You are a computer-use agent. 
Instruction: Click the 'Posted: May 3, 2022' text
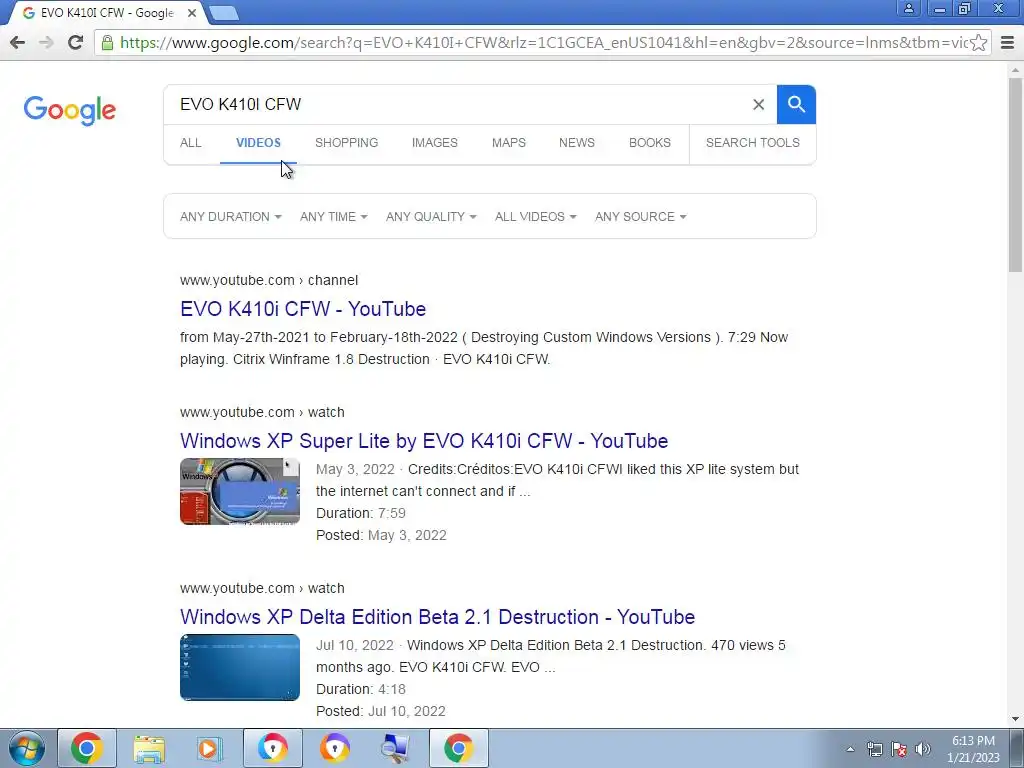click(x=381, y=536)
